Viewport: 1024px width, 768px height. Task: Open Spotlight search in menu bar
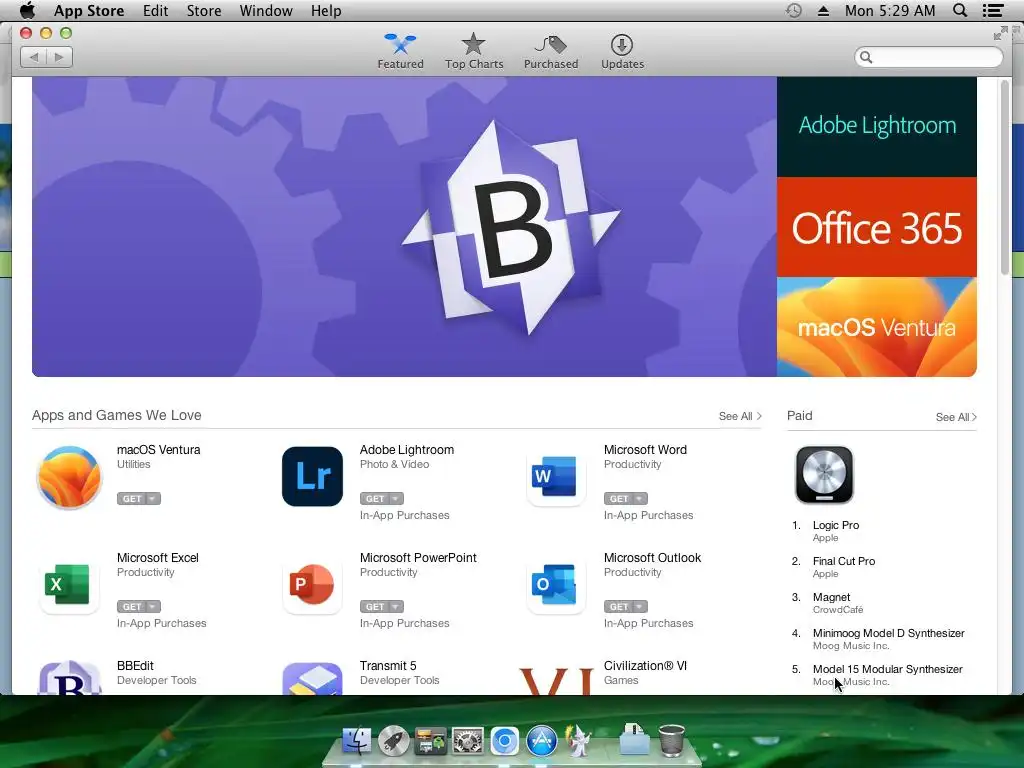960,10
